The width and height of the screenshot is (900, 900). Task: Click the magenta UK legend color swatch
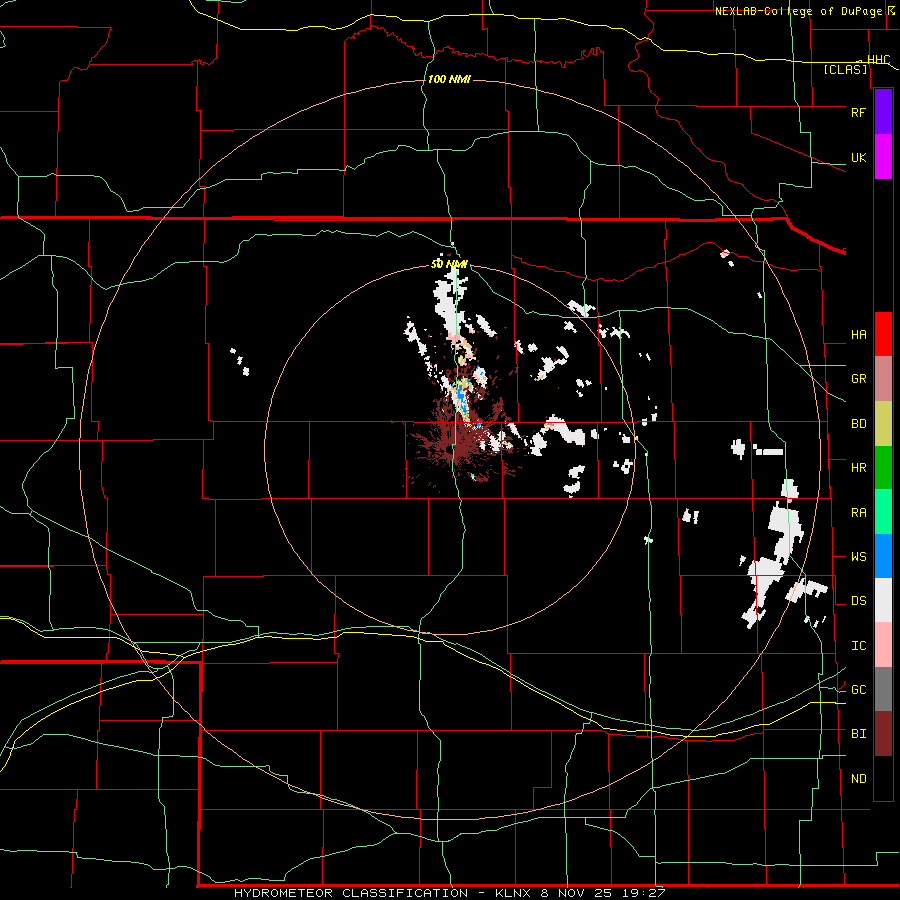[883, 157]
